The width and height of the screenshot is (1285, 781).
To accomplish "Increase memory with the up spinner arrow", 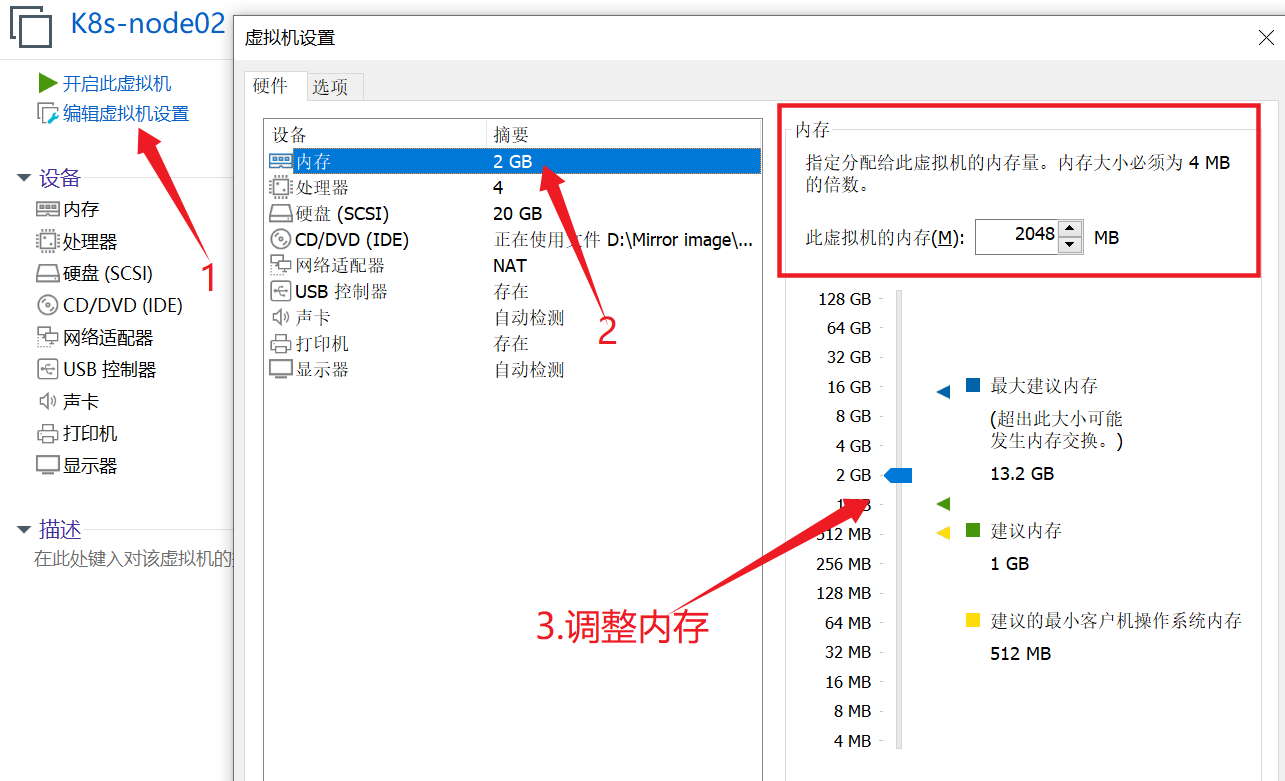I will coord(1070,229).
